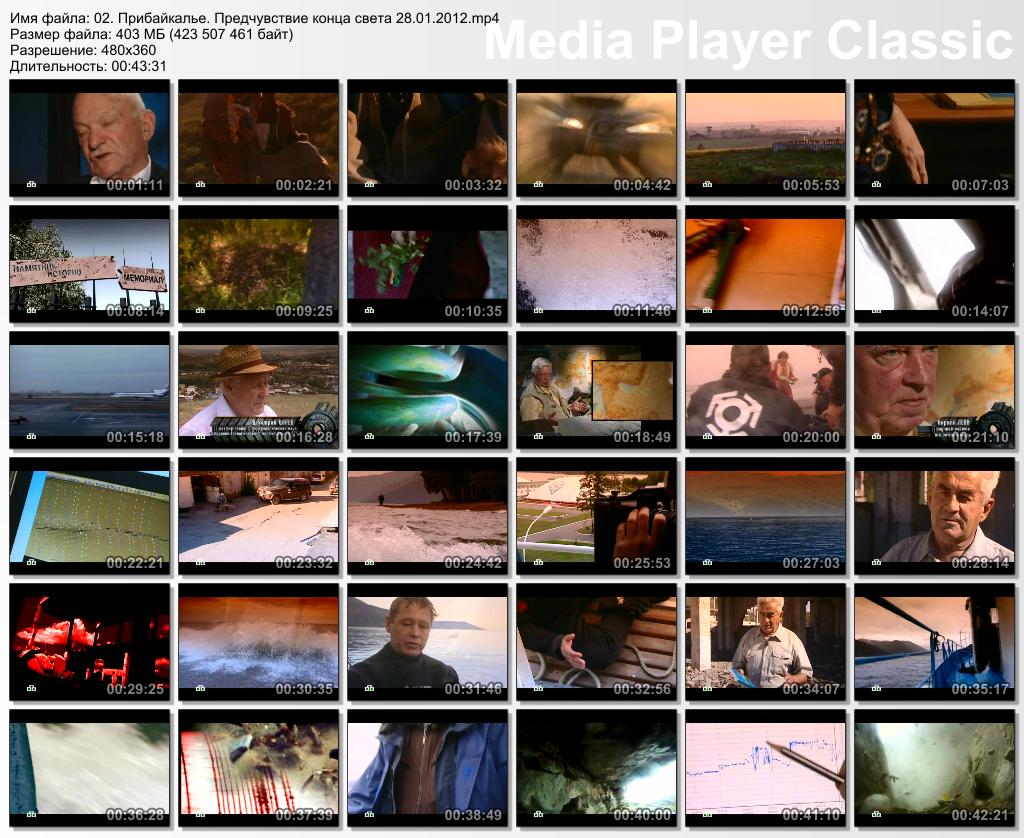The height and width of the screenshot is (838, 1024).
Task: Open the parked SUV thumbnail at 00:23:32
Action: (x=258, y=516)
